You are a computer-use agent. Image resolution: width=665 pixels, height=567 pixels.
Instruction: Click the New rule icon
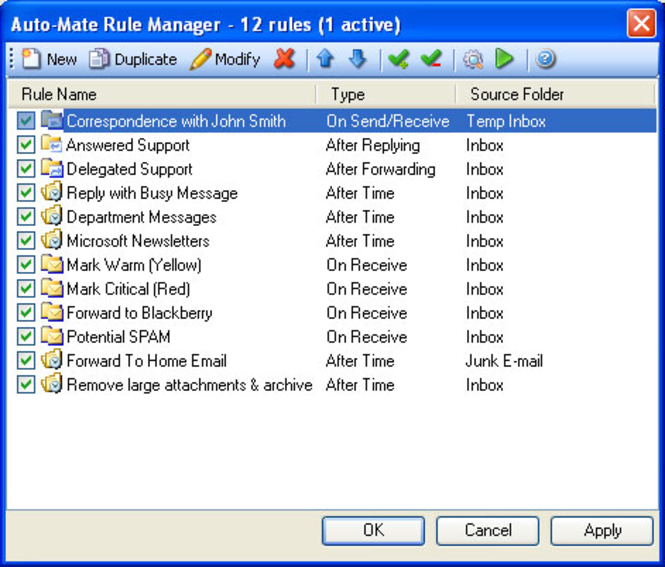click(x=31, y=59)
